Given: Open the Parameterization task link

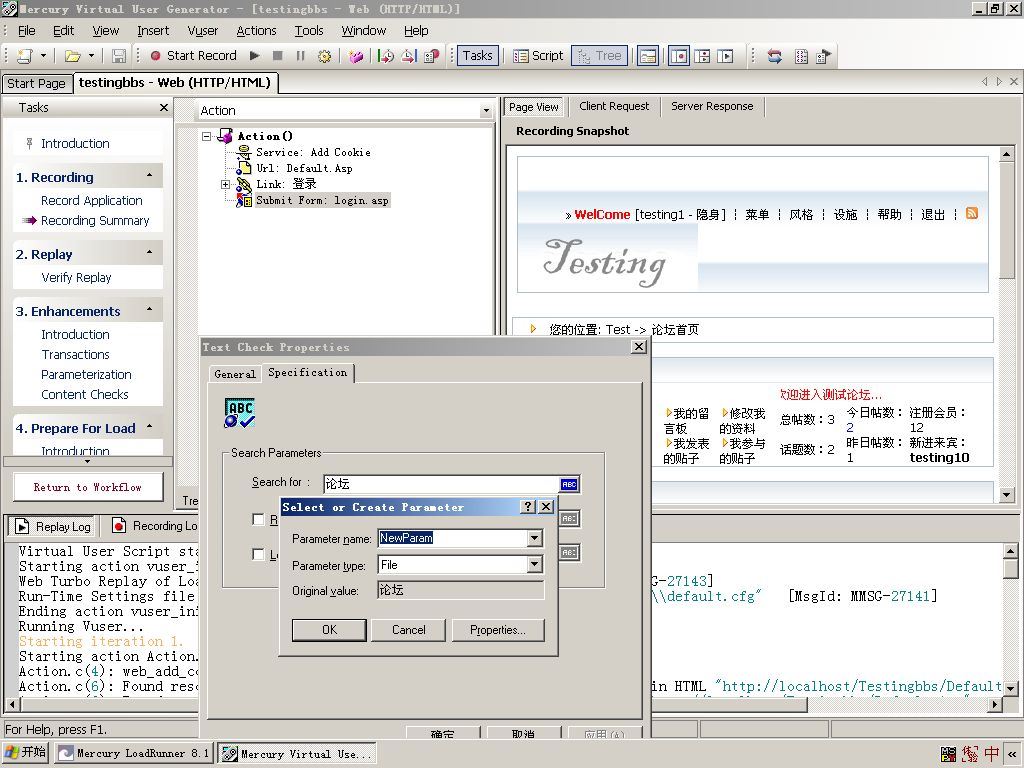Looking at the screenshot, I should (x=86, y=374).
